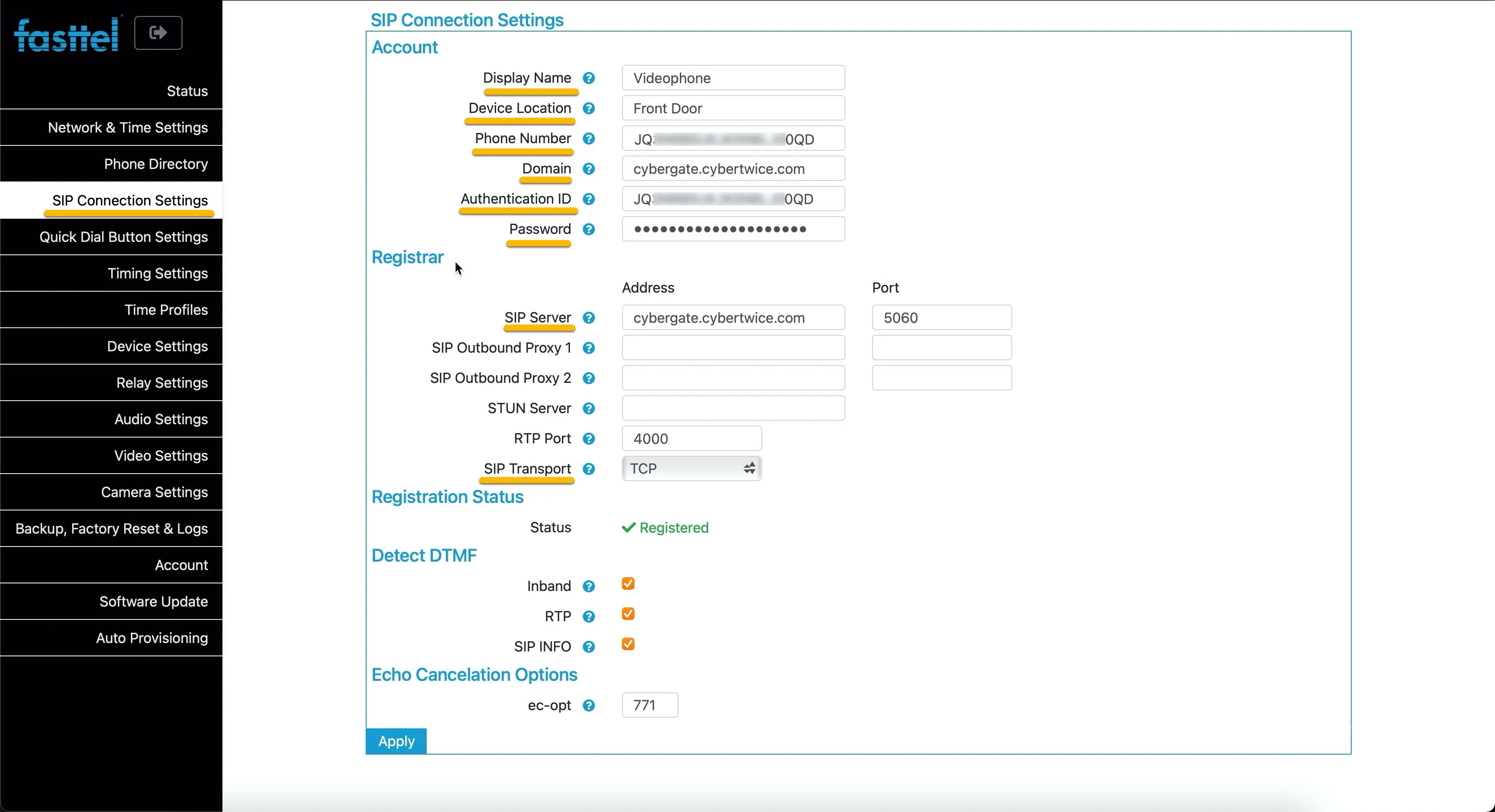The width and height of the screenshot is (1495, 812).
Task: Open the Phone Directory page
Action: pyautogui.click(x=111, y=164)
